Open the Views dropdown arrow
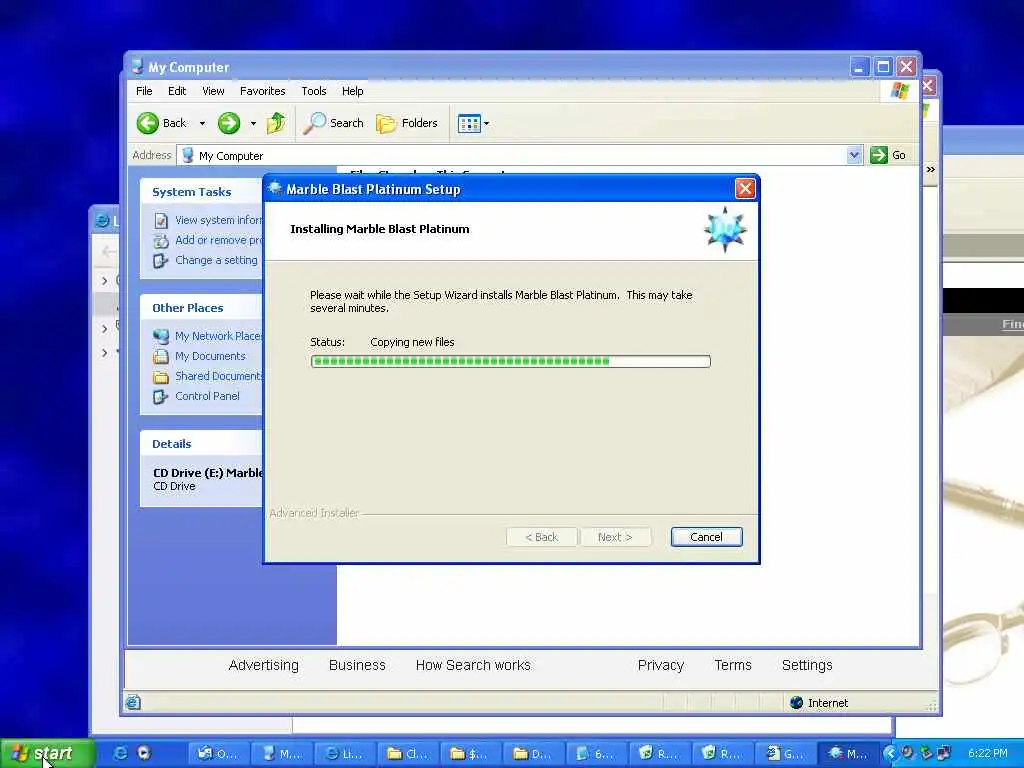 (487, 123)
